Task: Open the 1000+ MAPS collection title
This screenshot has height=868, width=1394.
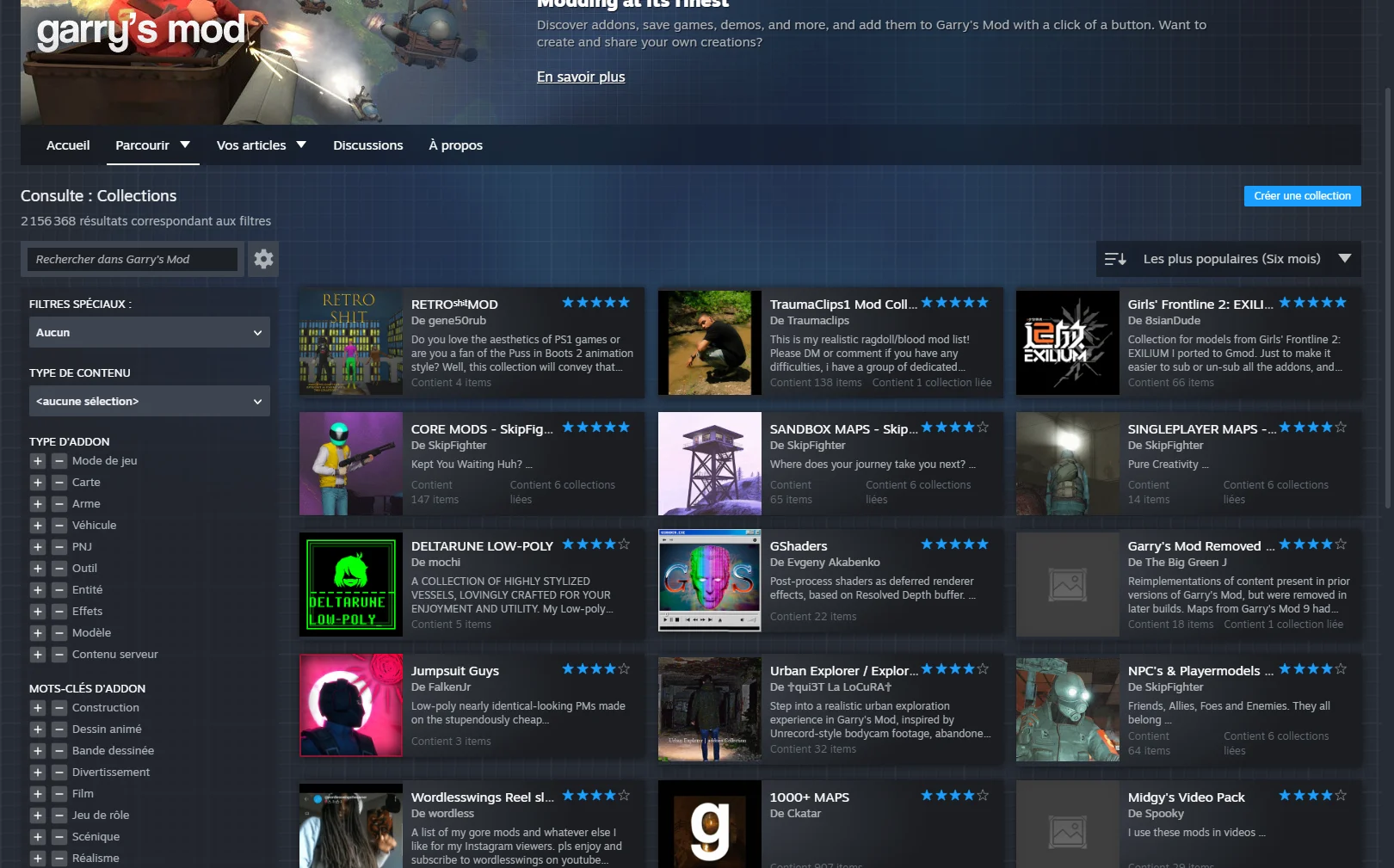Action: [x=810, y=797]
